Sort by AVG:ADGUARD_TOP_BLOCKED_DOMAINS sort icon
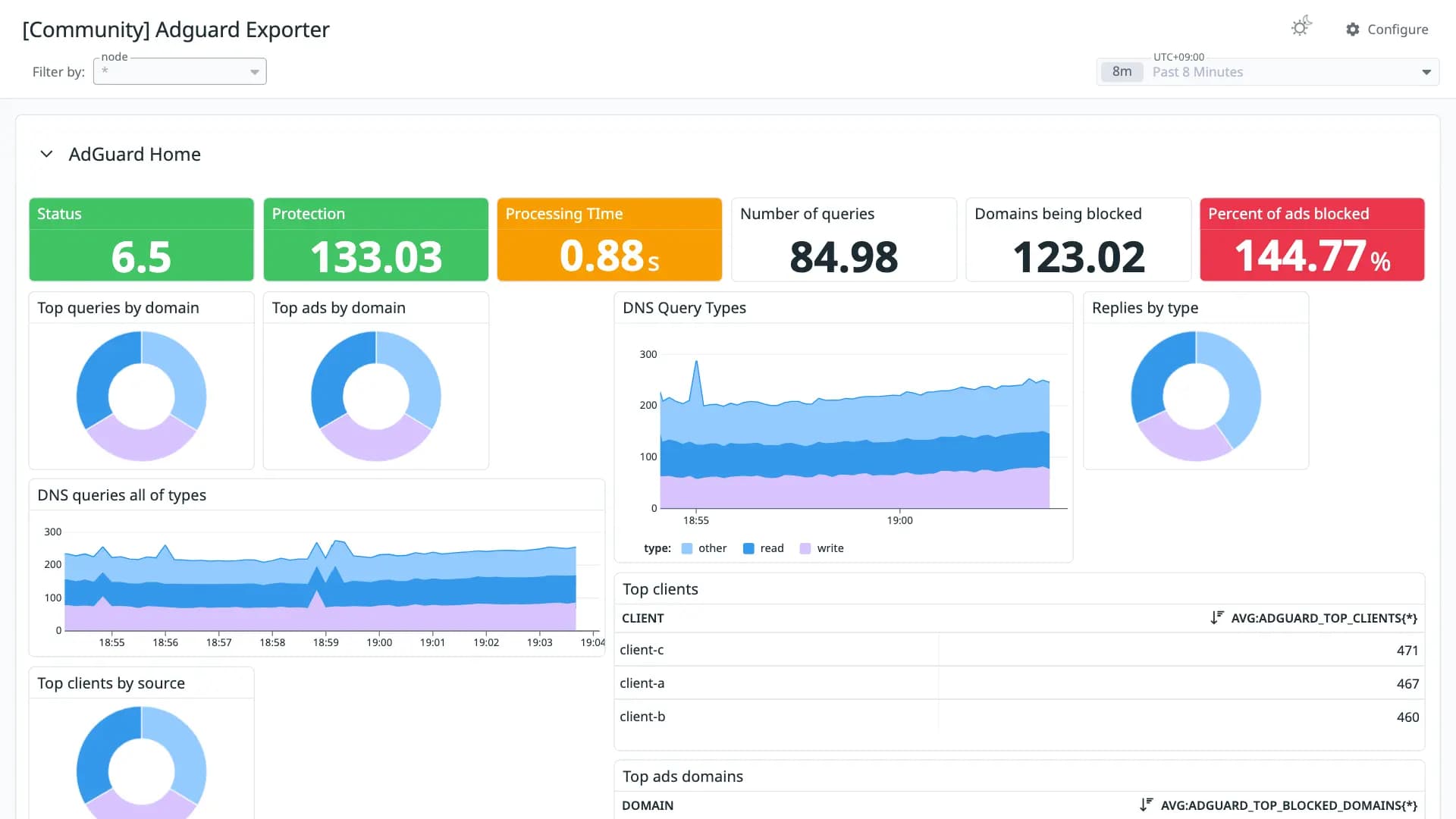 [x=1147, y=805]
